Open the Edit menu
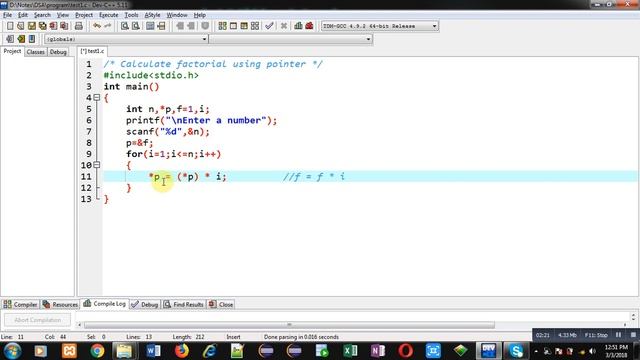This screenshot has width=640, height=360. point(23,15)
